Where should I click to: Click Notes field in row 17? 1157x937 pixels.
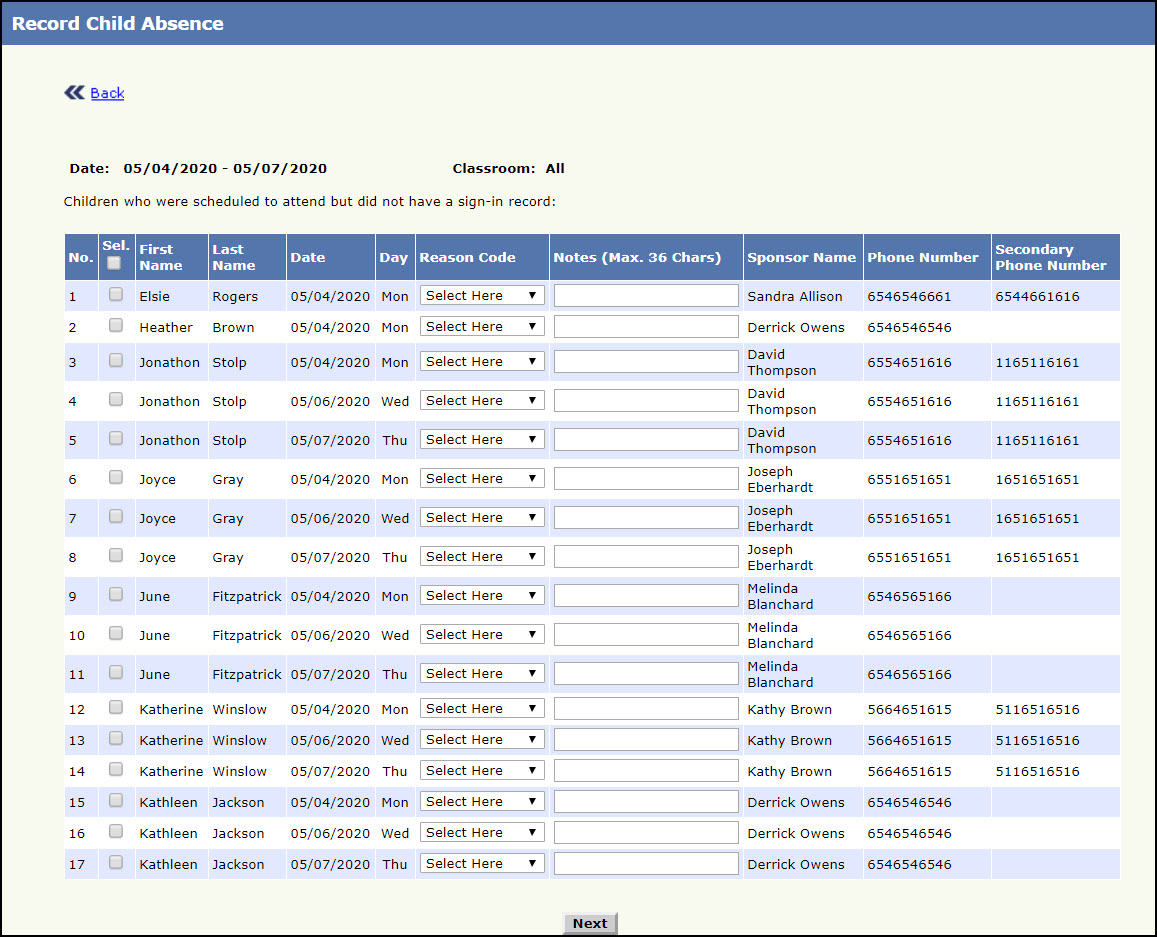[646, 864]
